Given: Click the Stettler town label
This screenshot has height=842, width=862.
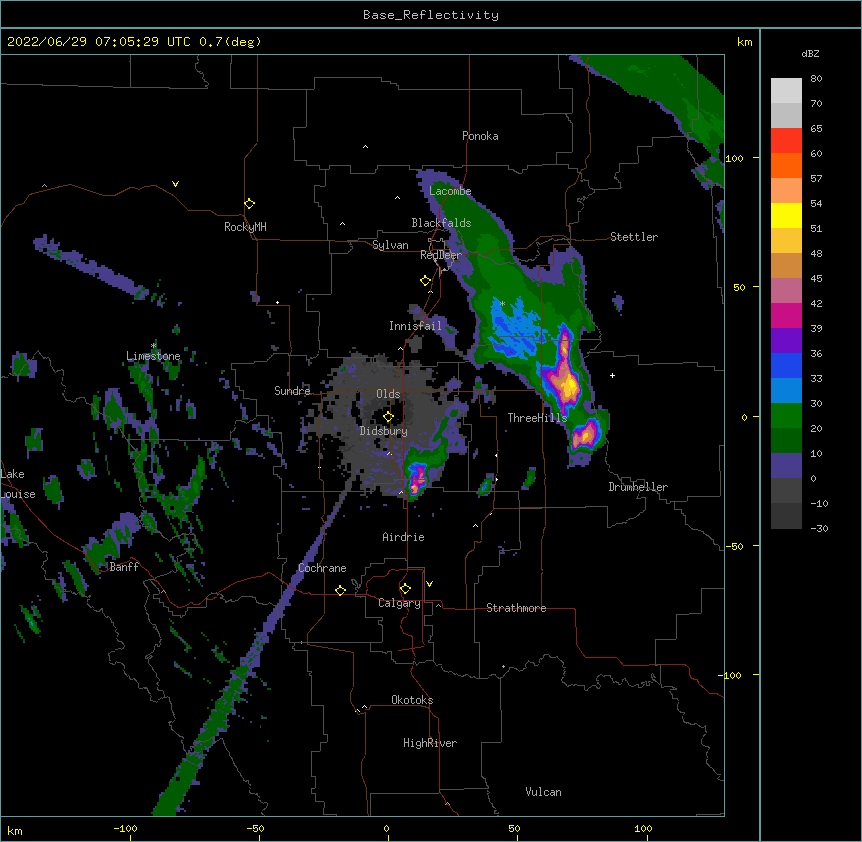Looking at the screenshot, I should coord(634,237).
